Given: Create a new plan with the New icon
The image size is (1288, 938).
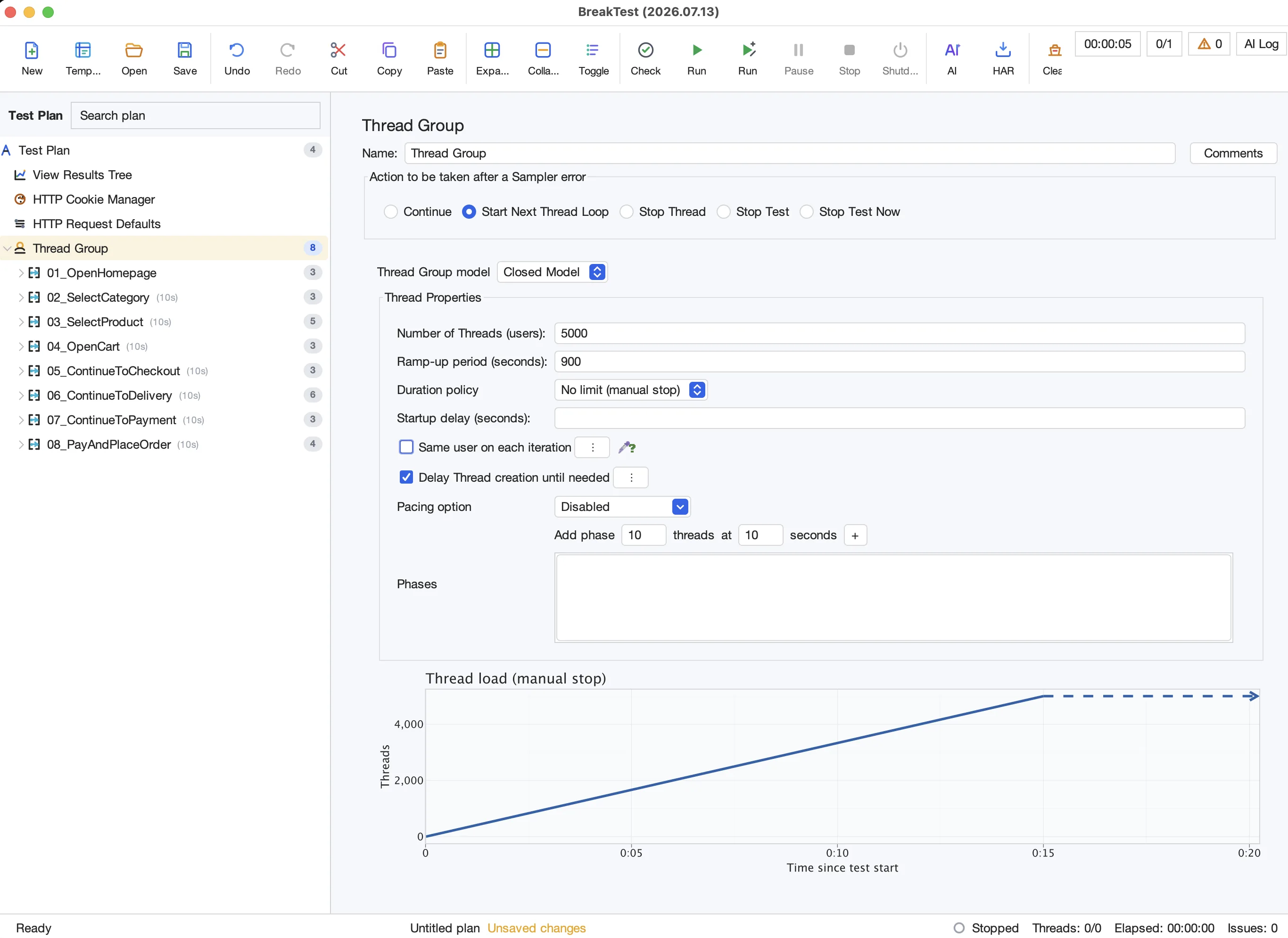Looking at the screenshot, I should pos(32,50).
